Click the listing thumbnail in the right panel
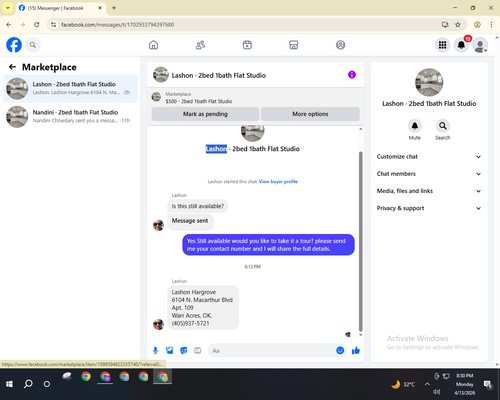This screenshot has height=400, width=500. [429, 82]
